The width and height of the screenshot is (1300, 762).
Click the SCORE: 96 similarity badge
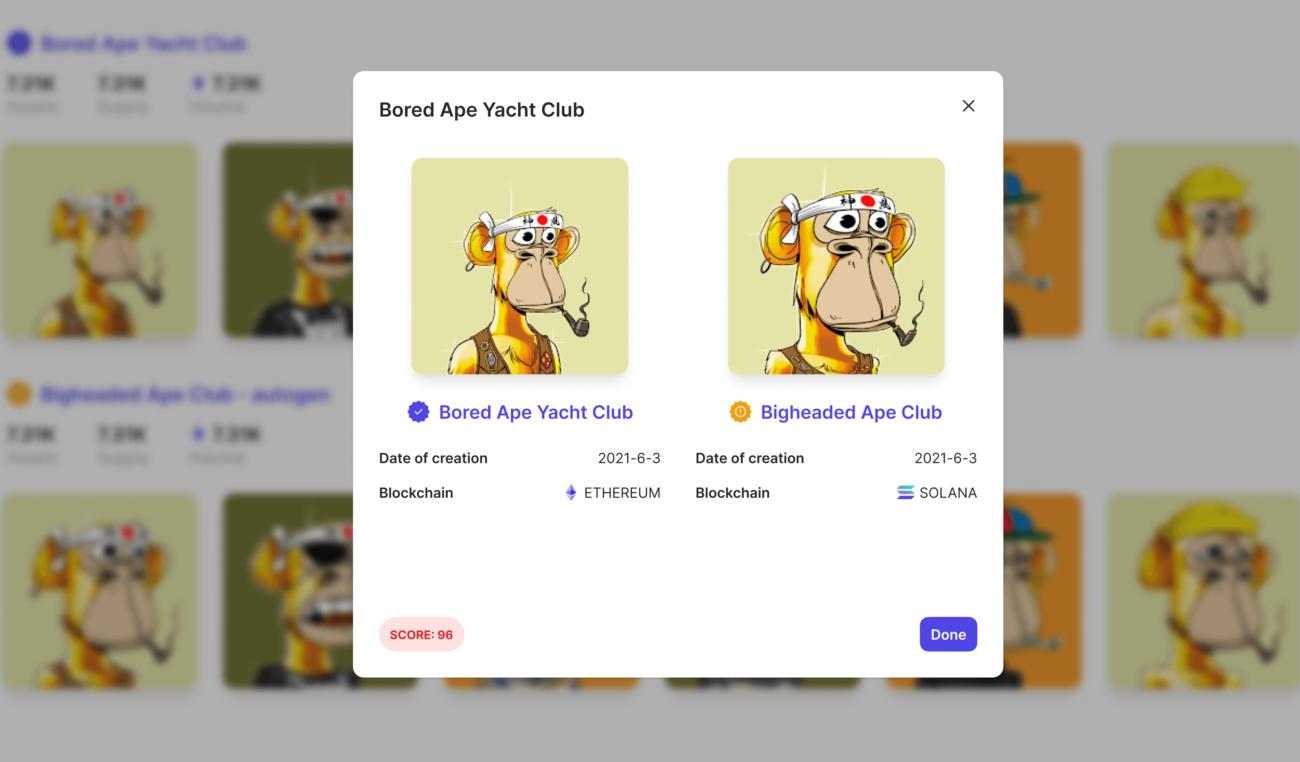[421, 634]
